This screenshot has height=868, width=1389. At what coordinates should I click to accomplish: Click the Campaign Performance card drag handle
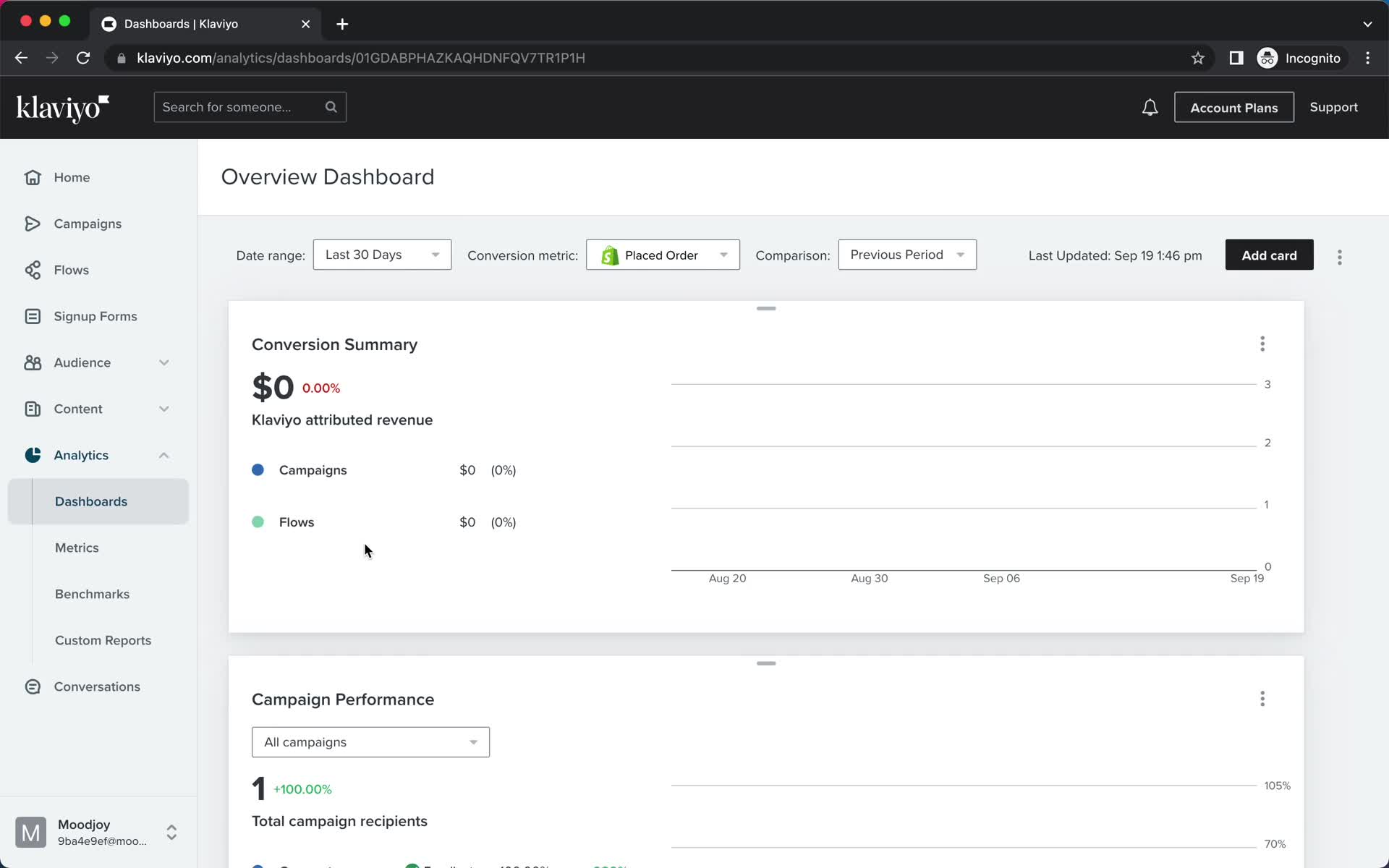(x=766, y=663)
